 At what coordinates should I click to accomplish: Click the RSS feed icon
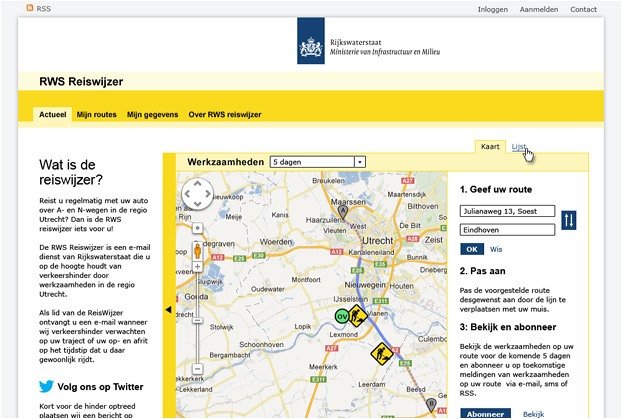[30, 8]
